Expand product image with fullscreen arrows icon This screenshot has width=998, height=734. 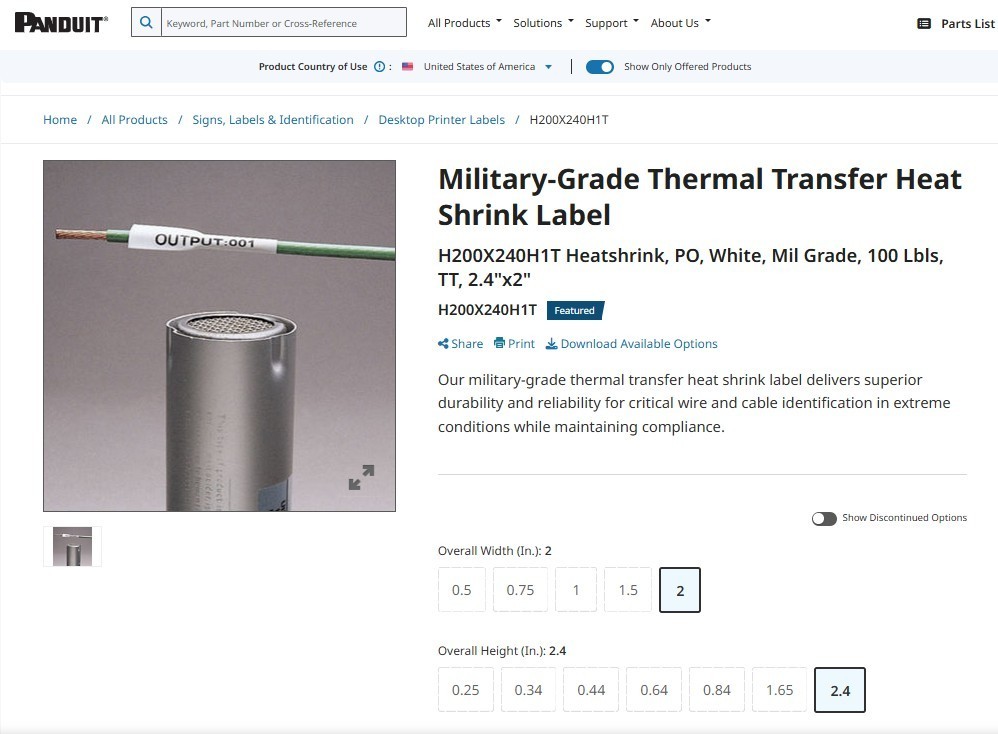click(x=362, y=477)
